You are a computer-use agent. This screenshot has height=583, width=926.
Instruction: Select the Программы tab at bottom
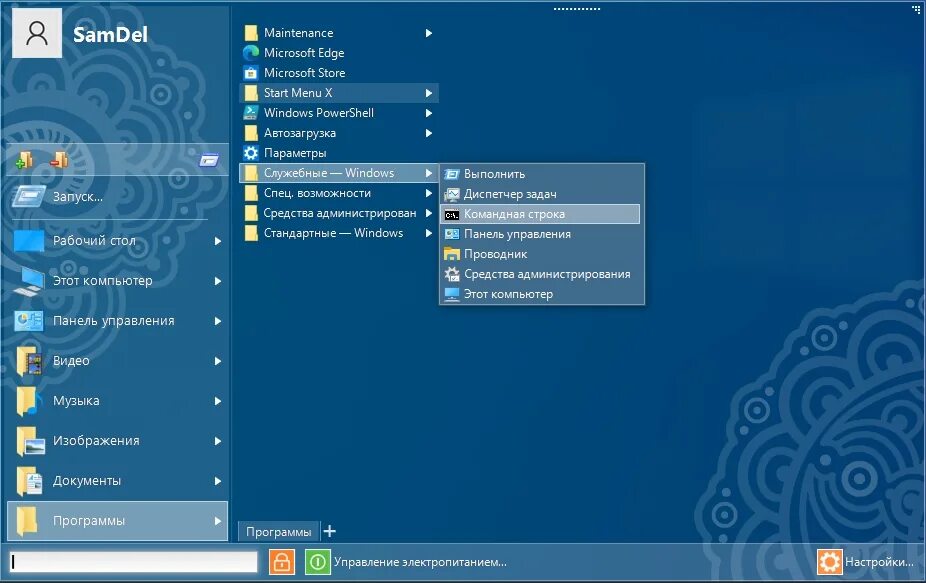click(278, 532)
